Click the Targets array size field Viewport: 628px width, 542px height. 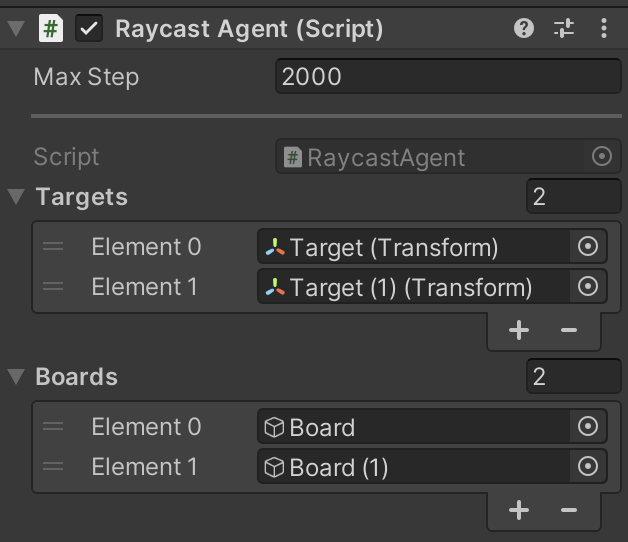click(574, 196)
